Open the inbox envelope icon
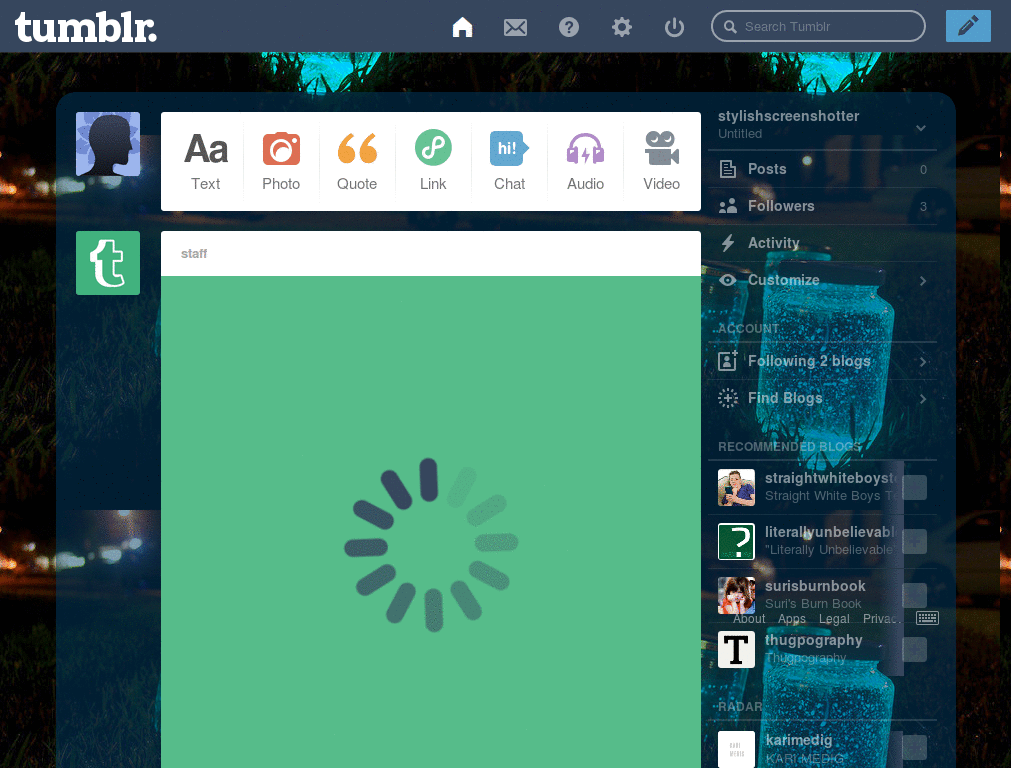 tap(515, 27)
